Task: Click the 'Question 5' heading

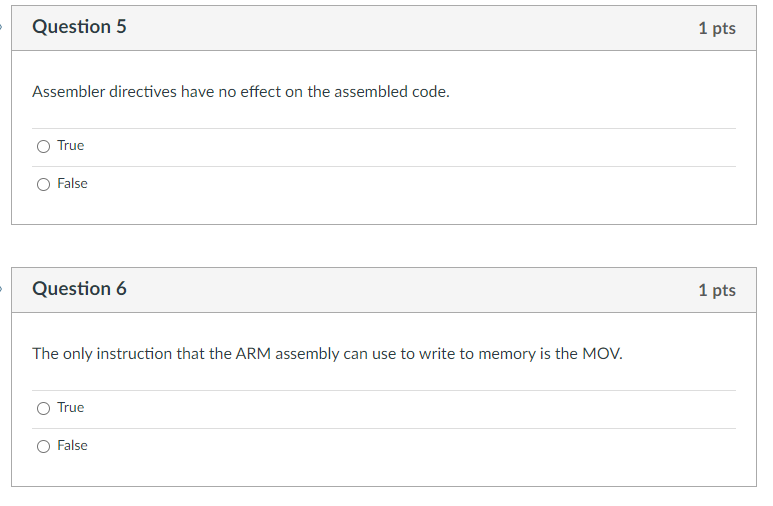Action: (79, 27)
